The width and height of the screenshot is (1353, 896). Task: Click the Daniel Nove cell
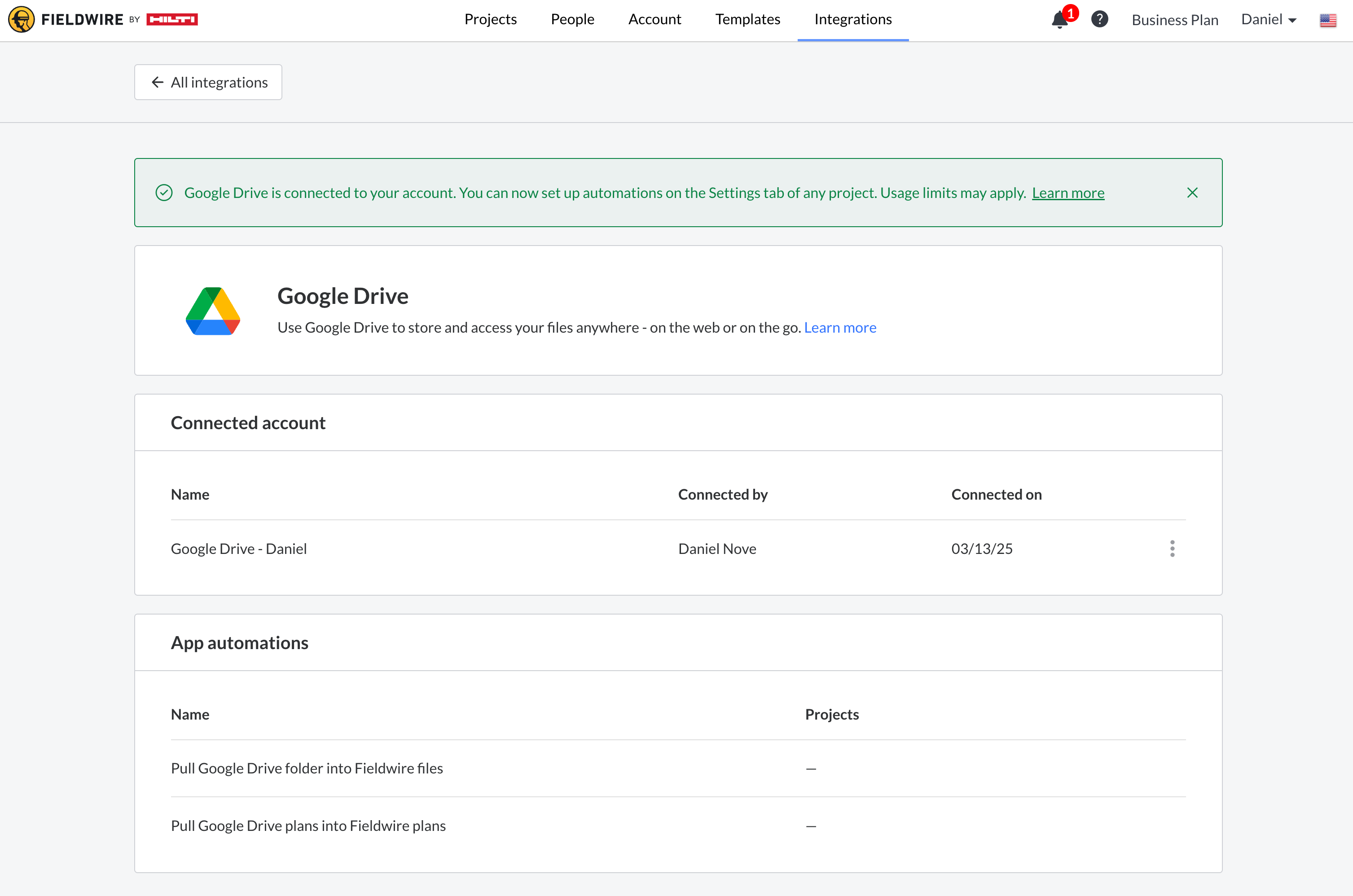(717, 549)
